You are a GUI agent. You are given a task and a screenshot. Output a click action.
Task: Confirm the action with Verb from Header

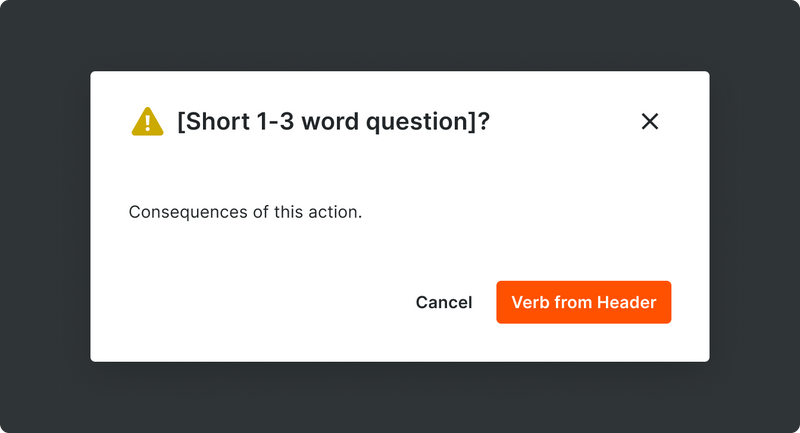coord(583,302)
